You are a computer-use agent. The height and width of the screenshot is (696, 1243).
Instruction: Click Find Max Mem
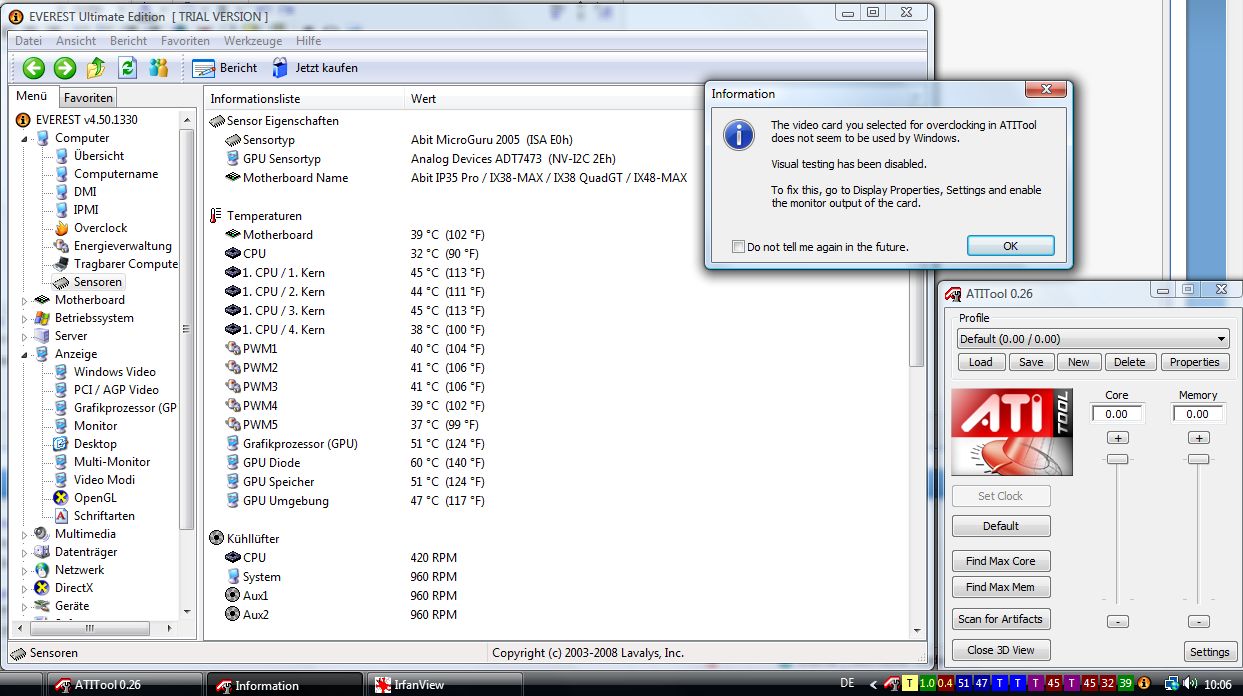1001,587
